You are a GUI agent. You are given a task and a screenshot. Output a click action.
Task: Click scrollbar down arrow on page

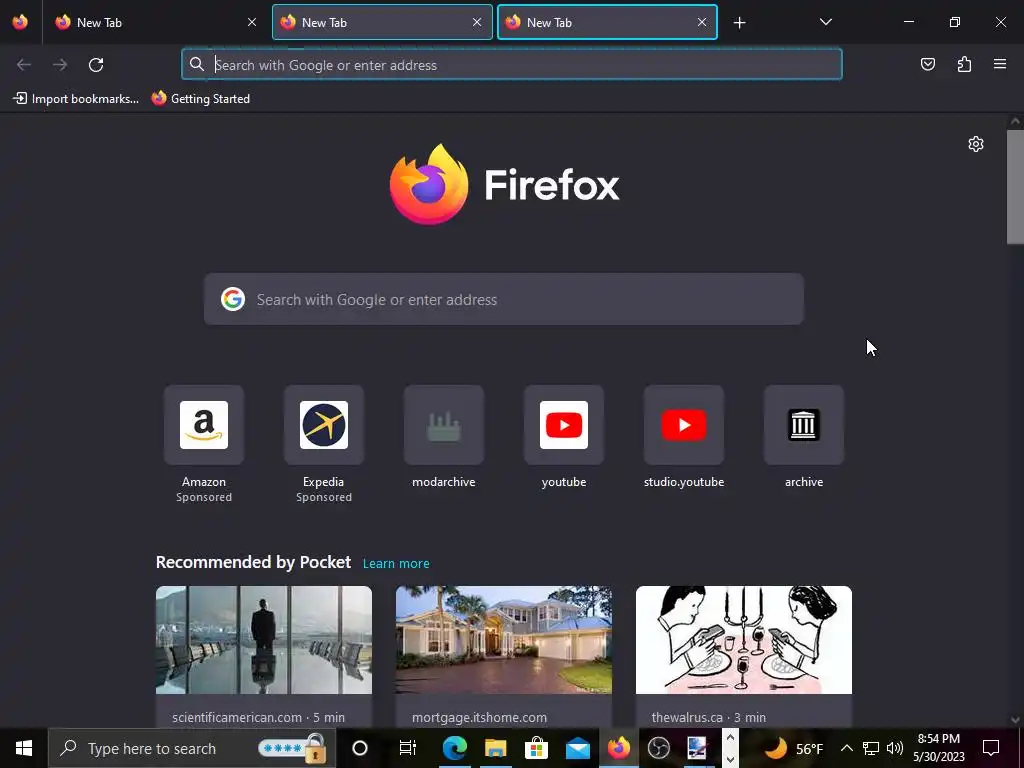tap(1015, 720)
